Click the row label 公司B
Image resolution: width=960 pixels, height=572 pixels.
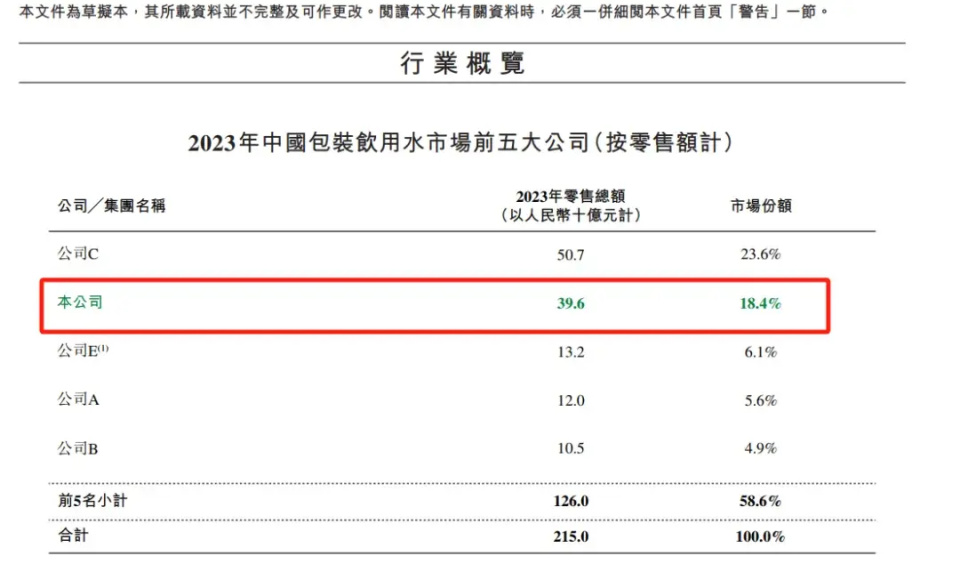[x=78, y=448]
